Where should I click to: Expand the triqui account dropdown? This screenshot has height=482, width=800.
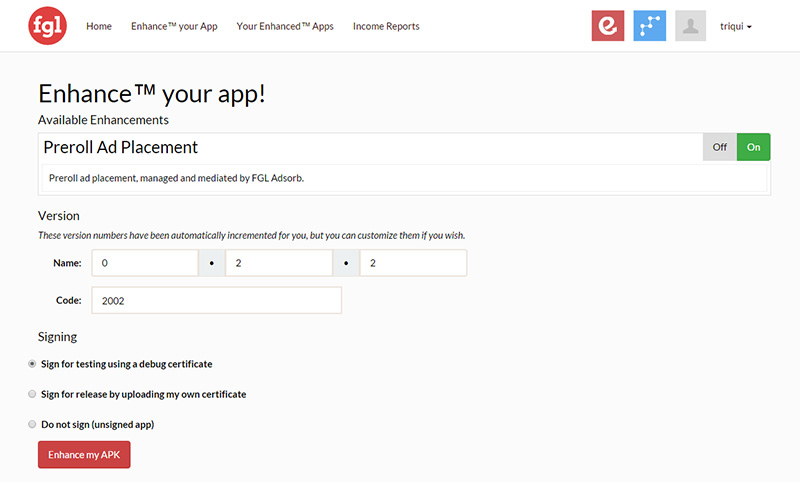click(x=735, y=27)
